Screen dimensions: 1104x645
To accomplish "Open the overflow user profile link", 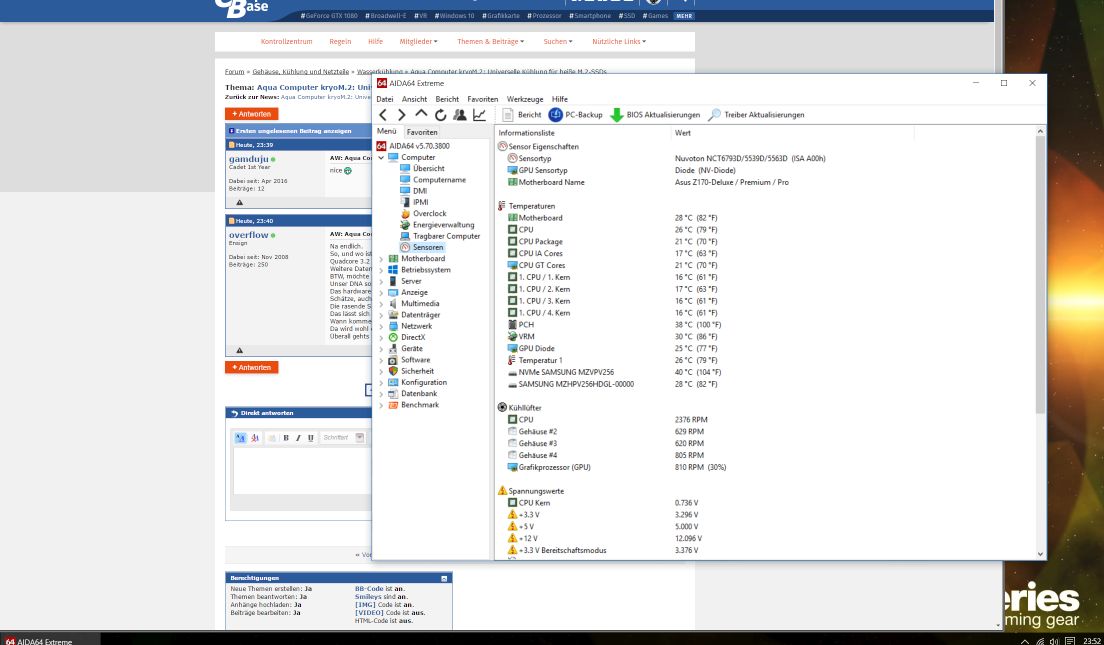I will point(249,235).
